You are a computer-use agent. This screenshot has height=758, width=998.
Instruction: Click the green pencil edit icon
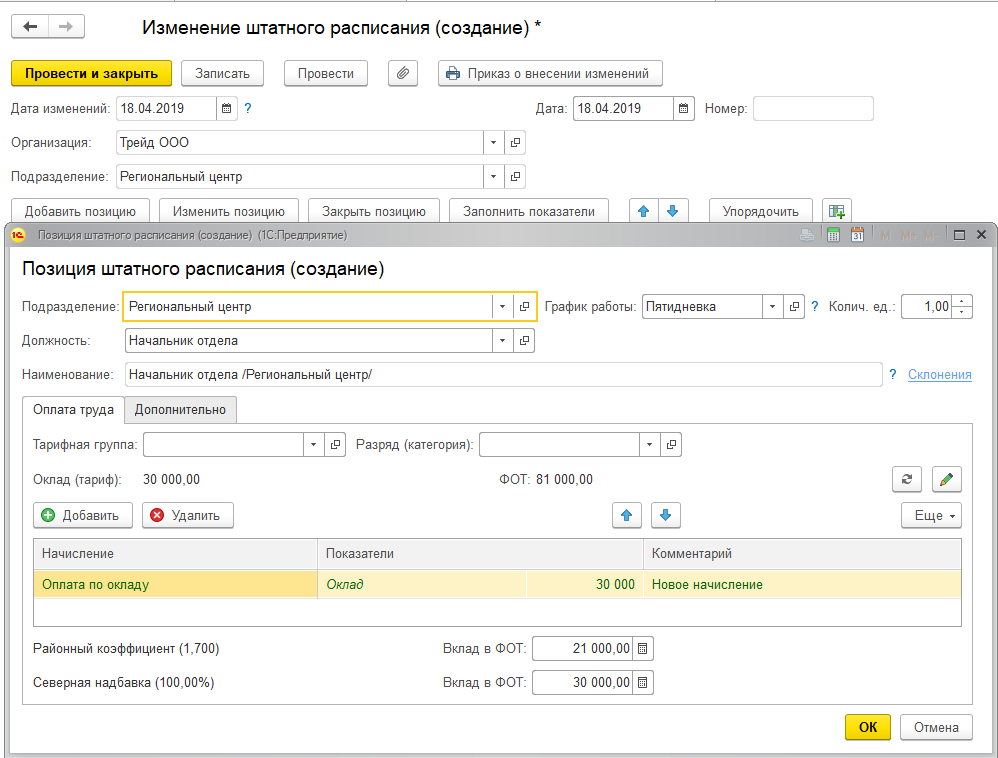tap(946, 479)
